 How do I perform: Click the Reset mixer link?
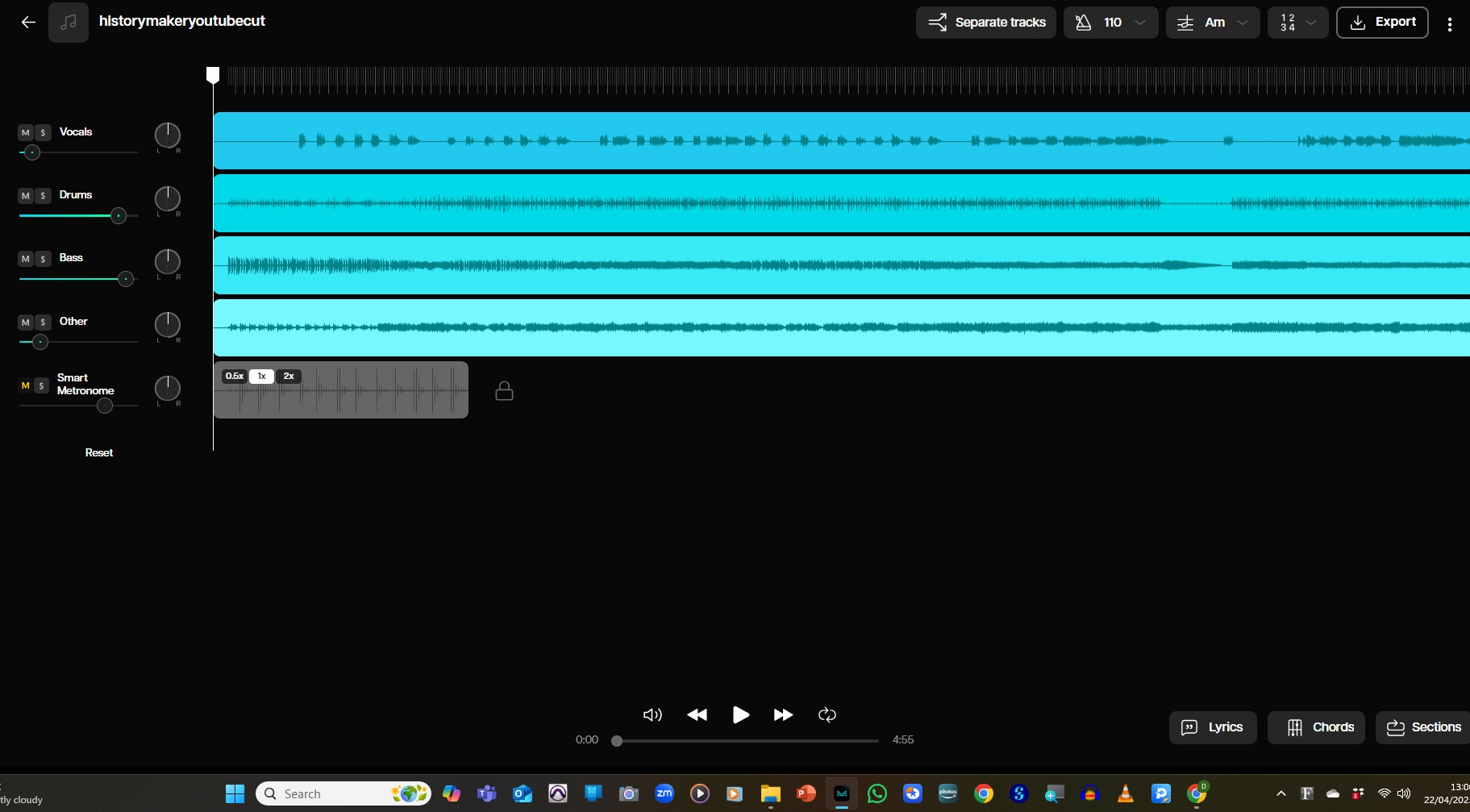(99, 453)
